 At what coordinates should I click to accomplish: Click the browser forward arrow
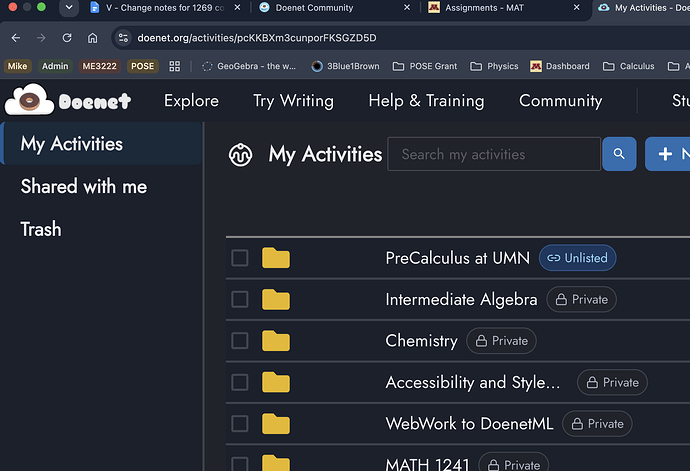point(41,38)
